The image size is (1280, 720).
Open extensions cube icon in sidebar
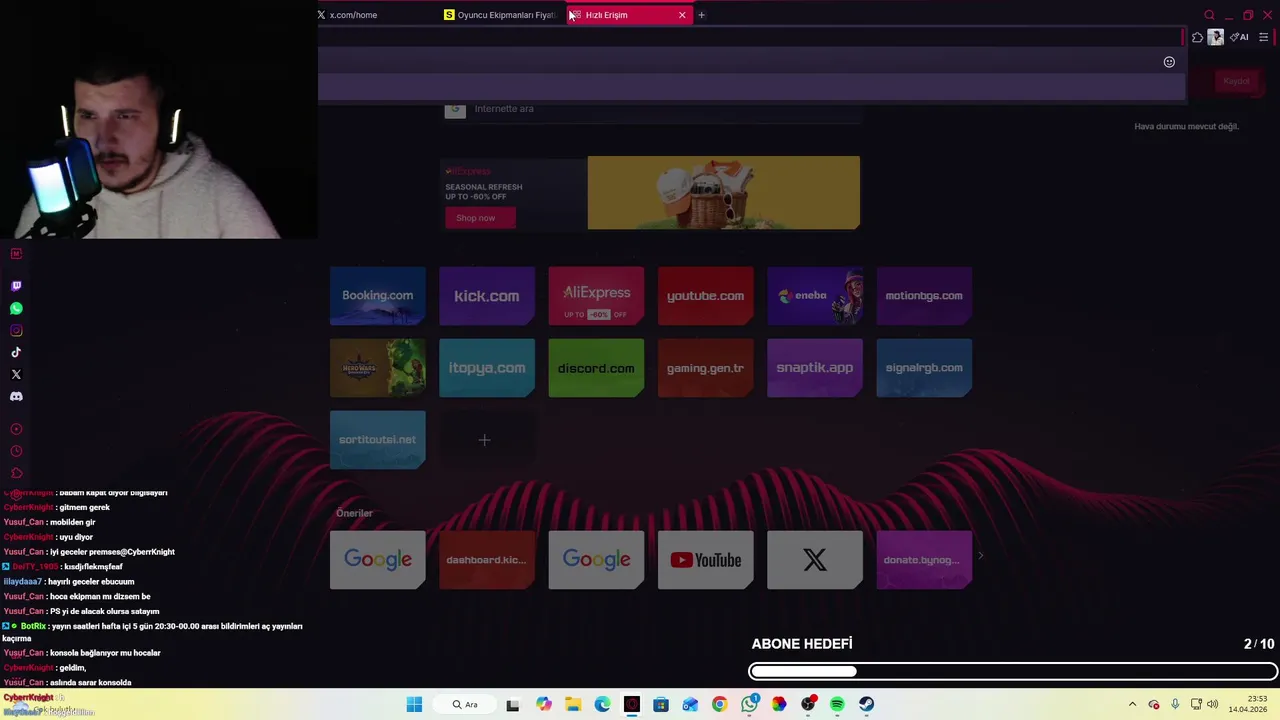(x=16, y=473)
